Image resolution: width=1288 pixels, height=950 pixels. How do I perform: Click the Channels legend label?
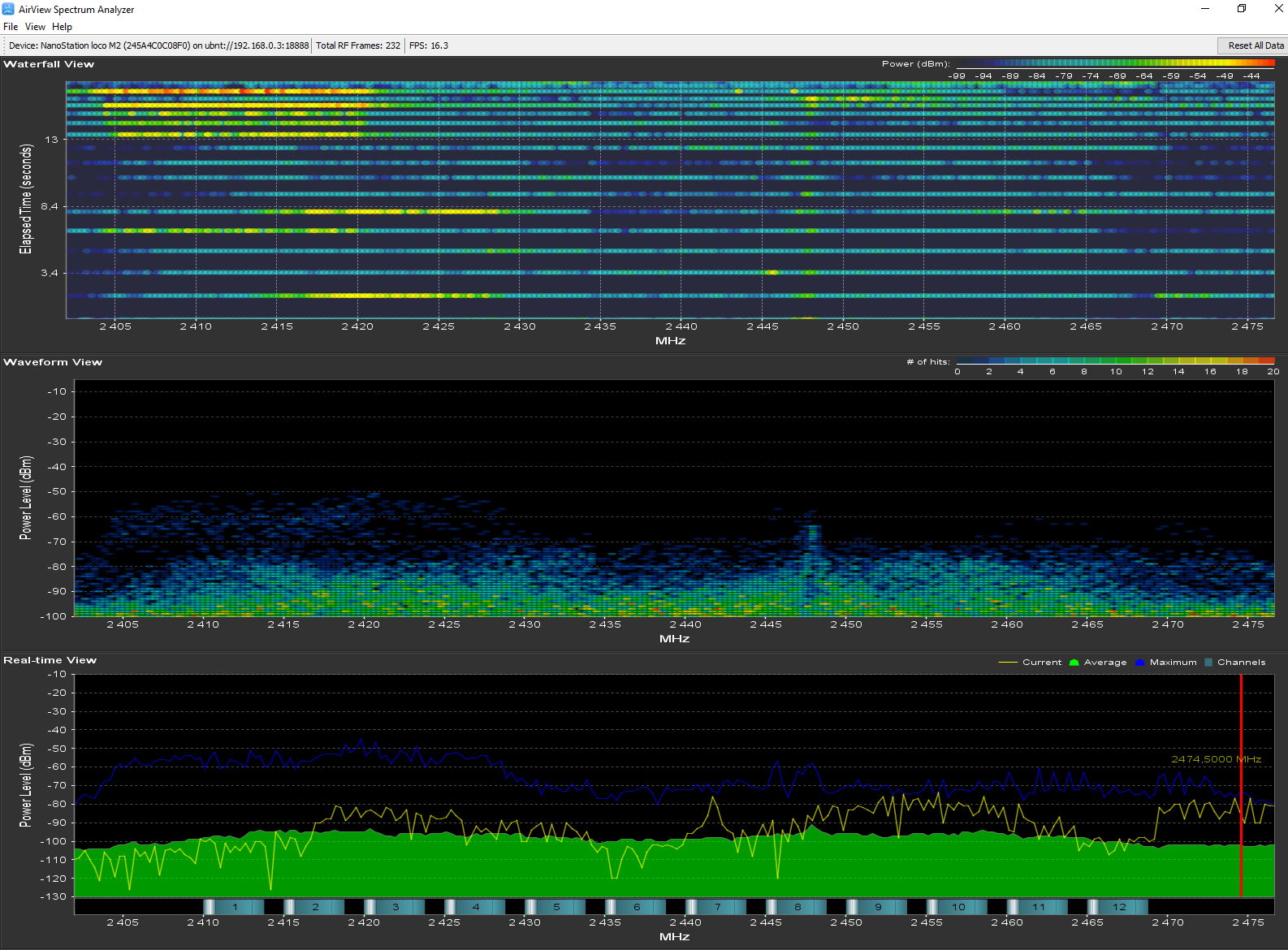[x=1242, y=663]
